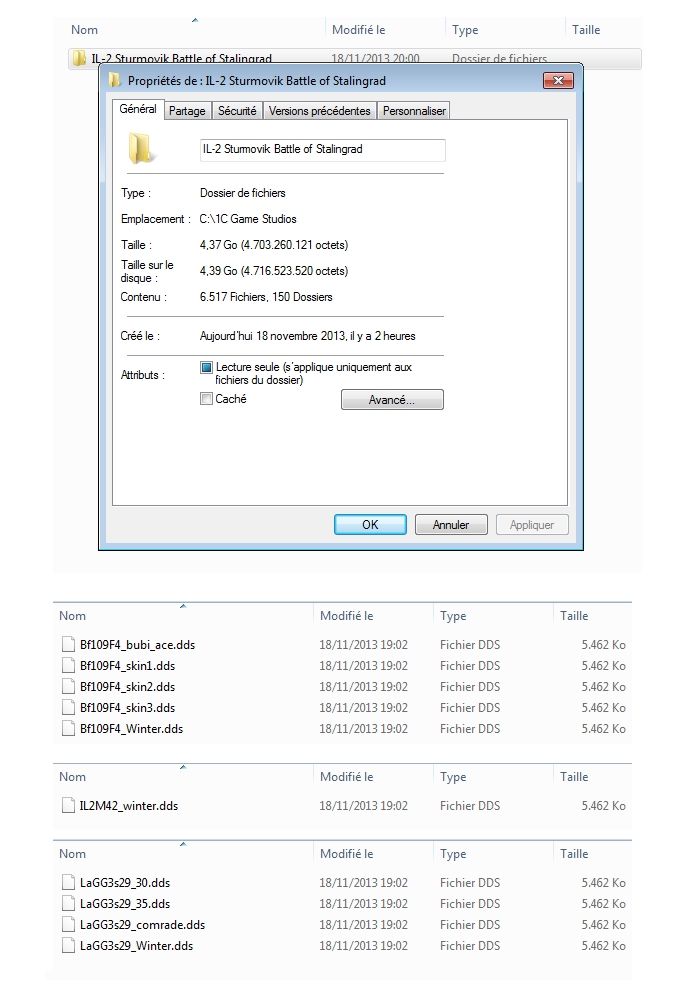Click the LaGG3s29_30.dds file icon
The image size is (686, 1000).
click(68, 883)
